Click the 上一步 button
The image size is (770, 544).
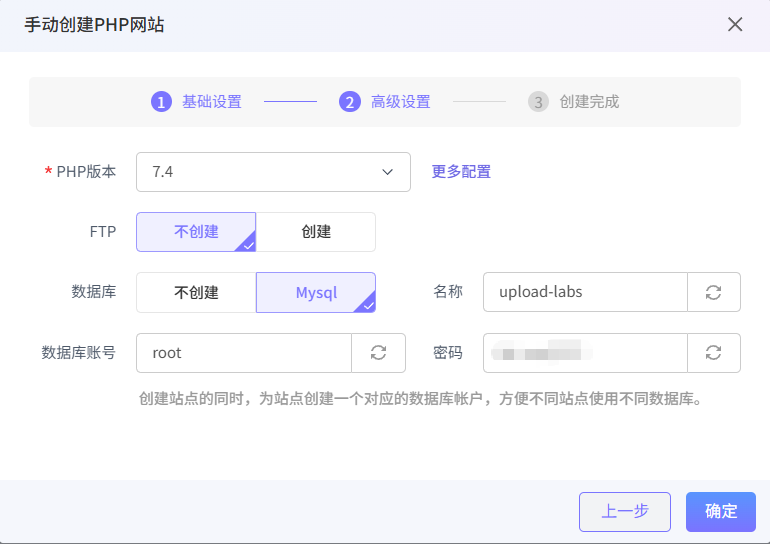(x=625, y=512)
